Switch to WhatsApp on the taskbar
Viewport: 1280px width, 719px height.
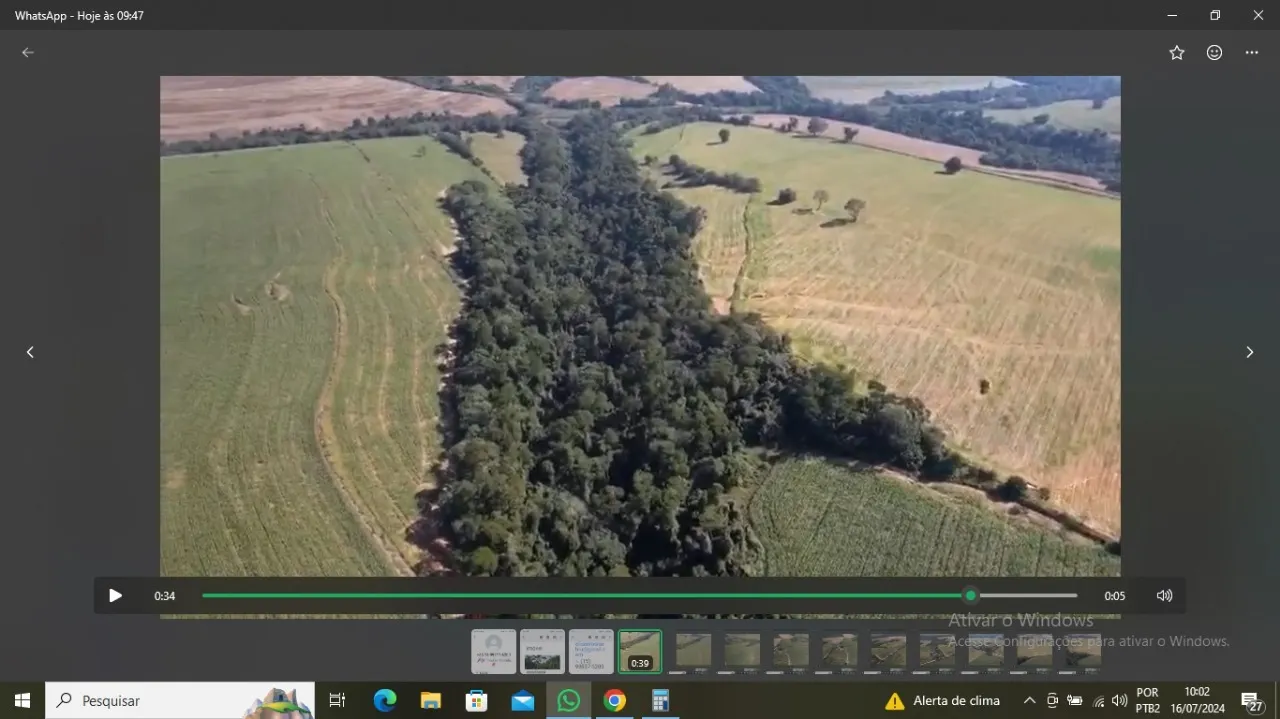[569, 701]
